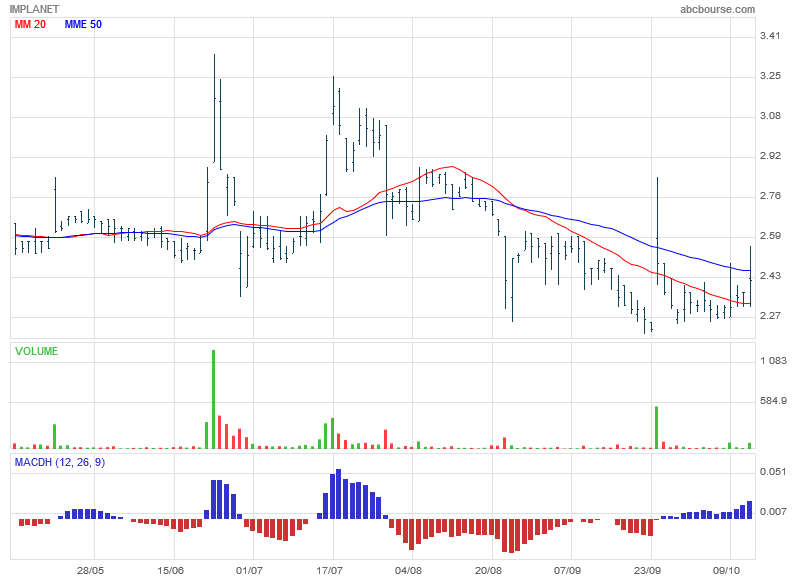
Task: Click the 3.25 price axis value
Action: click(770, 75)
